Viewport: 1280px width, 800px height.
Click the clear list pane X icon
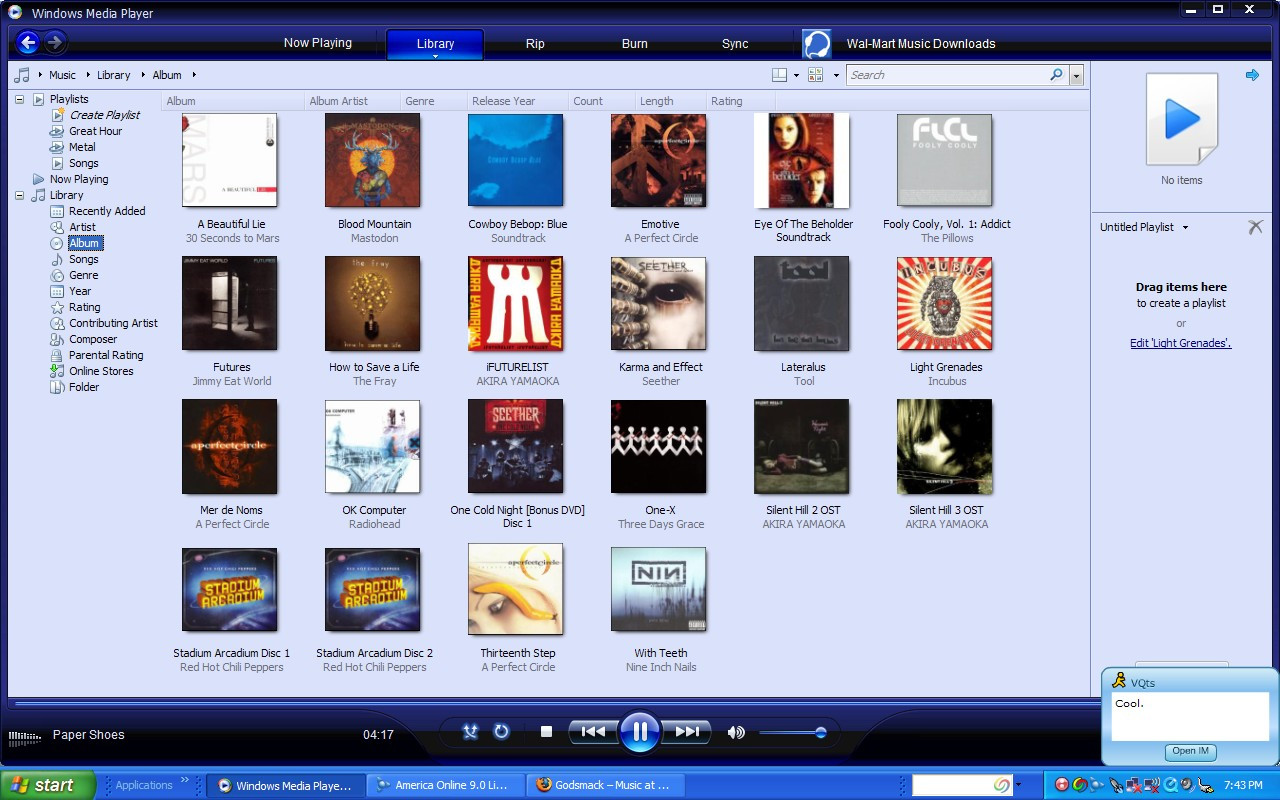point(1255,227)
